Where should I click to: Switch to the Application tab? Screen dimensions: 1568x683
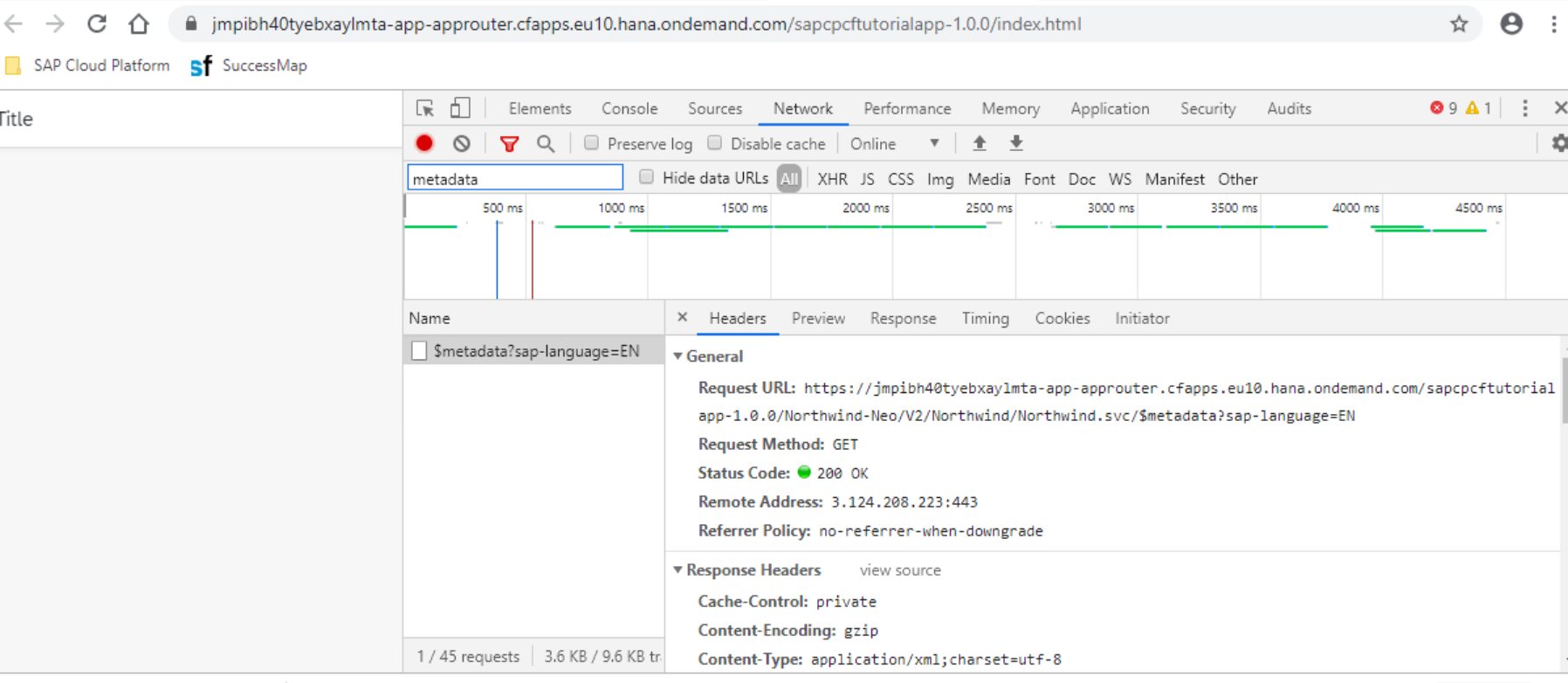(x=1111, y=108)
